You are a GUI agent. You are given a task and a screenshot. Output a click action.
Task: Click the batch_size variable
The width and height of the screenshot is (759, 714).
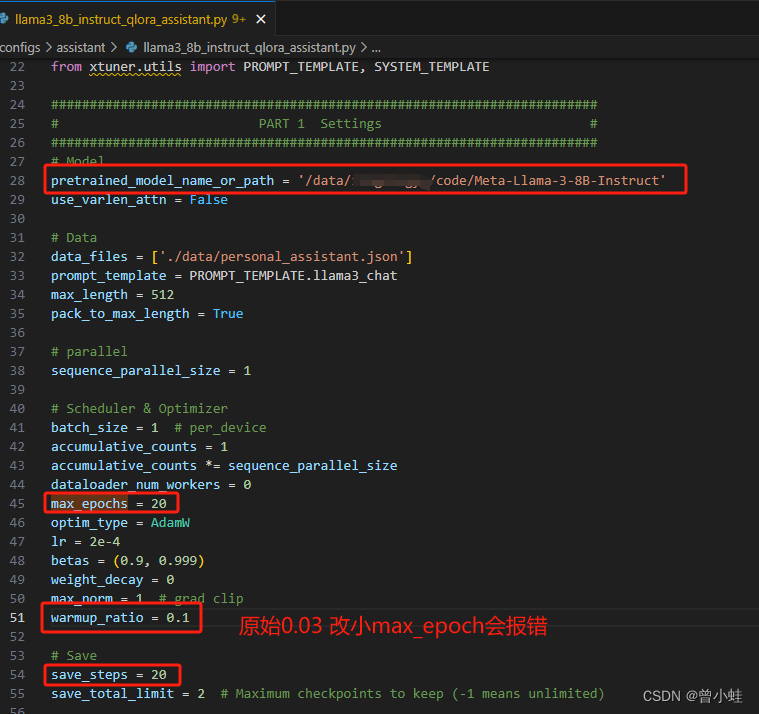(89, 427)
